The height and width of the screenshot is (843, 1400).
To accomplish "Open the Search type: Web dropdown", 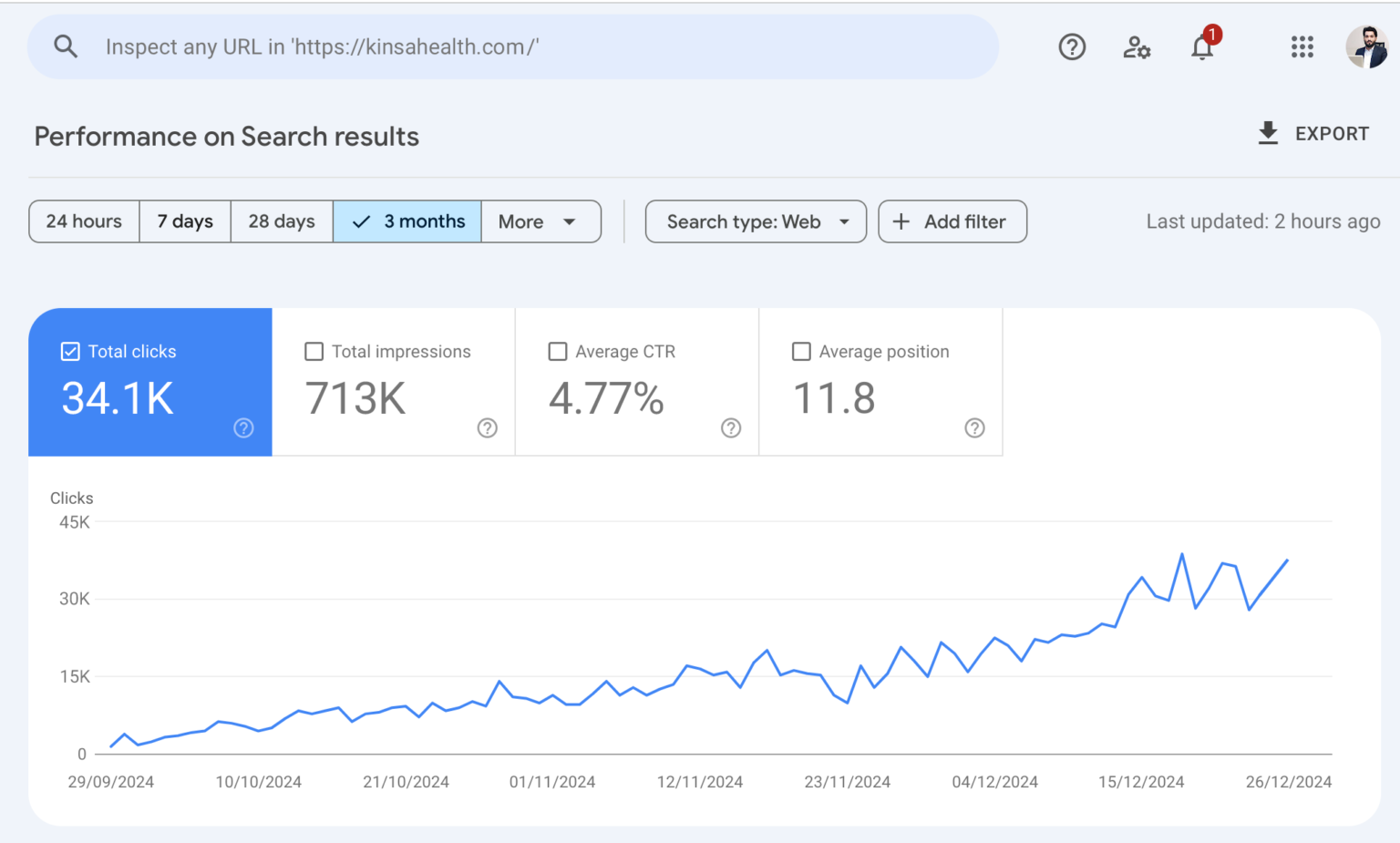I will pyautogui.click(x=756, y=221).
